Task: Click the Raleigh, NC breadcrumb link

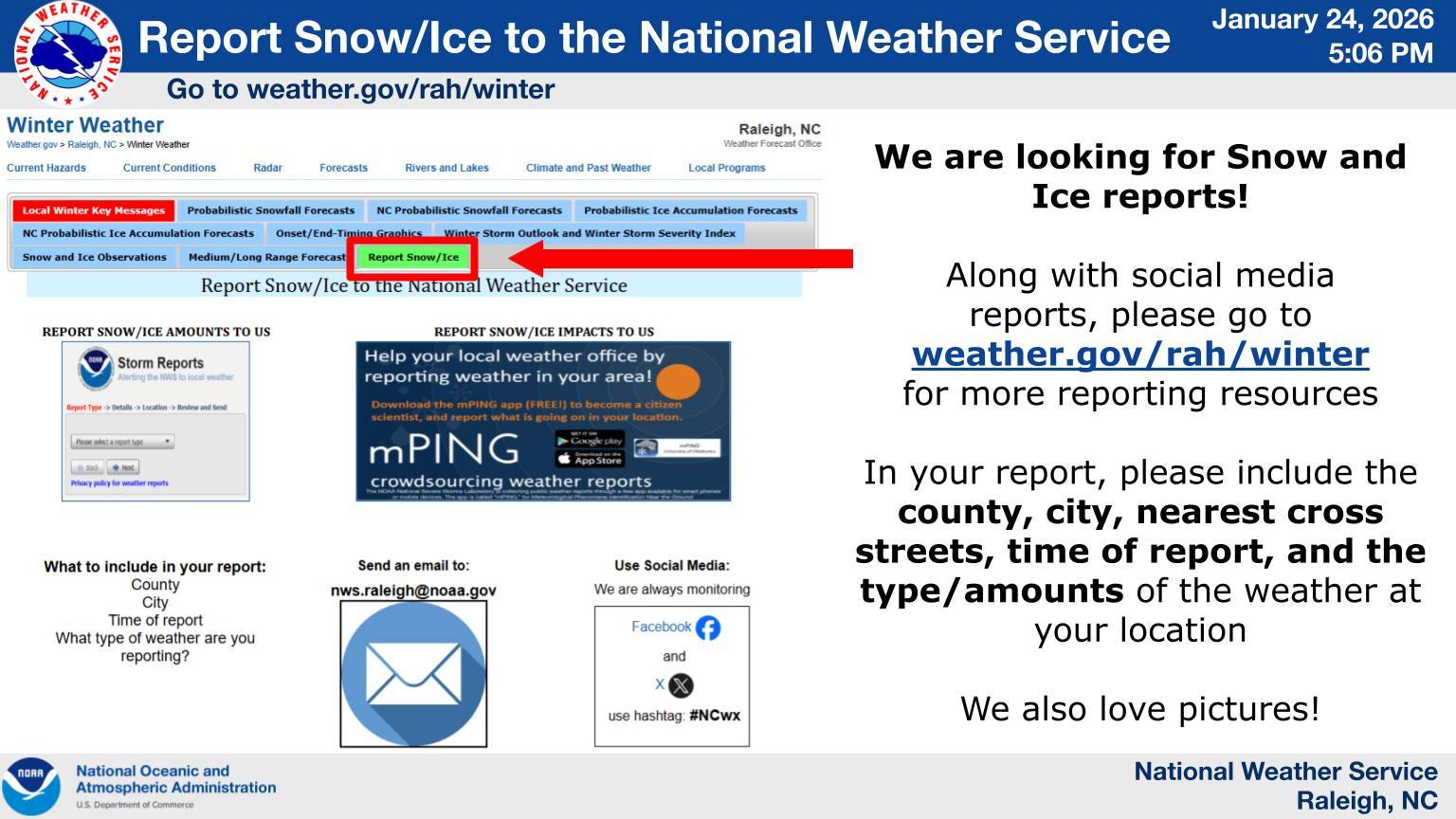Action: click(x=92, y=145)
